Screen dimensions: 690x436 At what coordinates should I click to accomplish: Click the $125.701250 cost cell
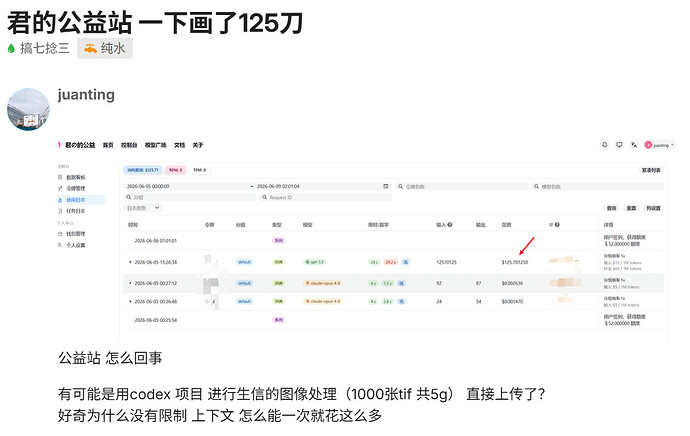coord(515,262)
